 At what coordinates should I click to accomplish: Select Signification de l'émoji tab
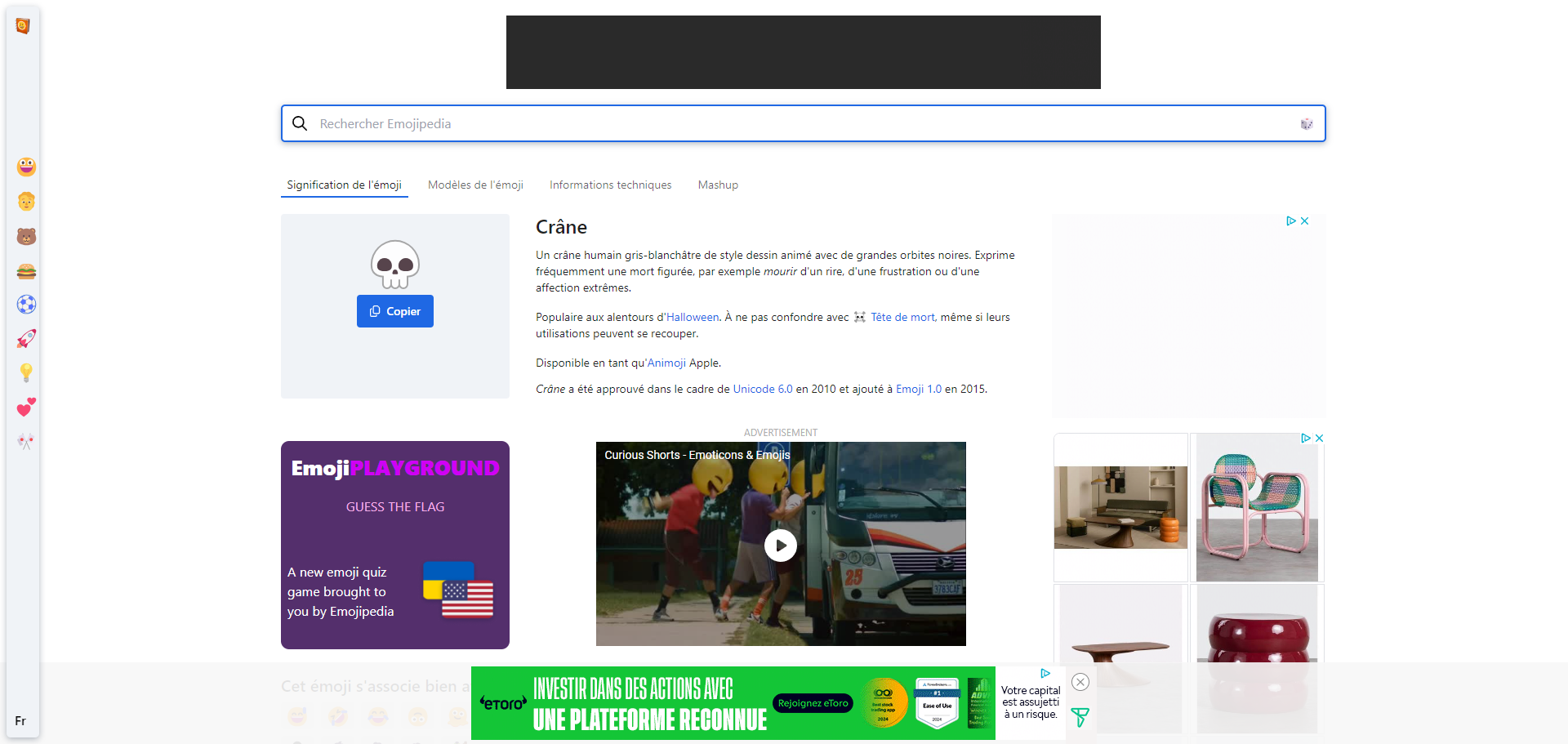[x=344, y=185]
